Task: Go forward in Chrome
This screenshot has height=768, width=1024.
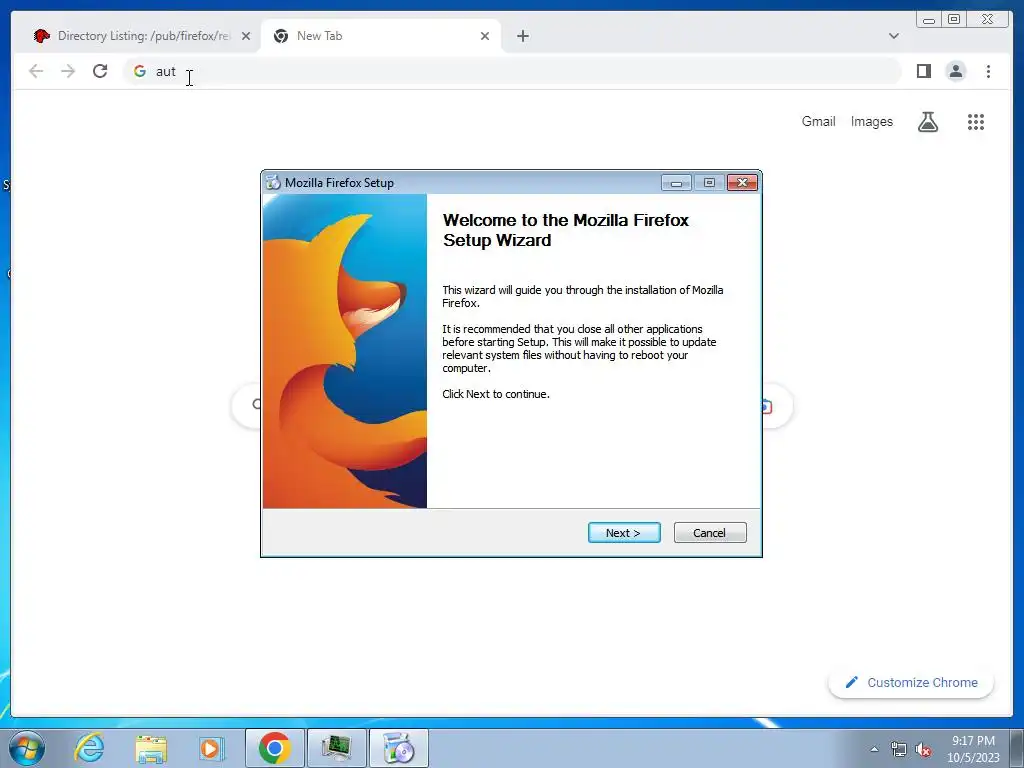Action: coord(68,71)
